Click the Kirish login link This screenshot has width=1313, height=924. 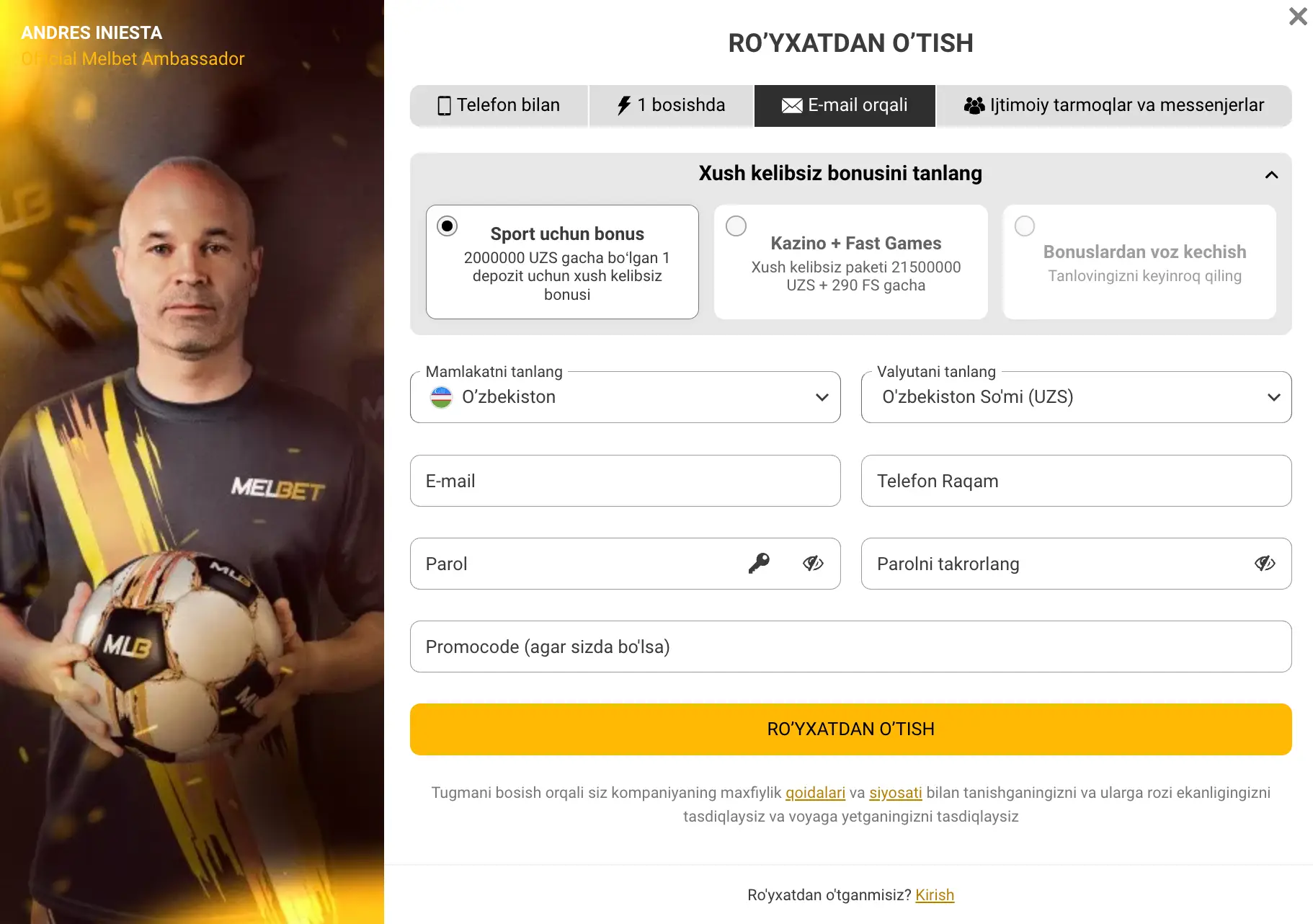(x=934, y=894)
